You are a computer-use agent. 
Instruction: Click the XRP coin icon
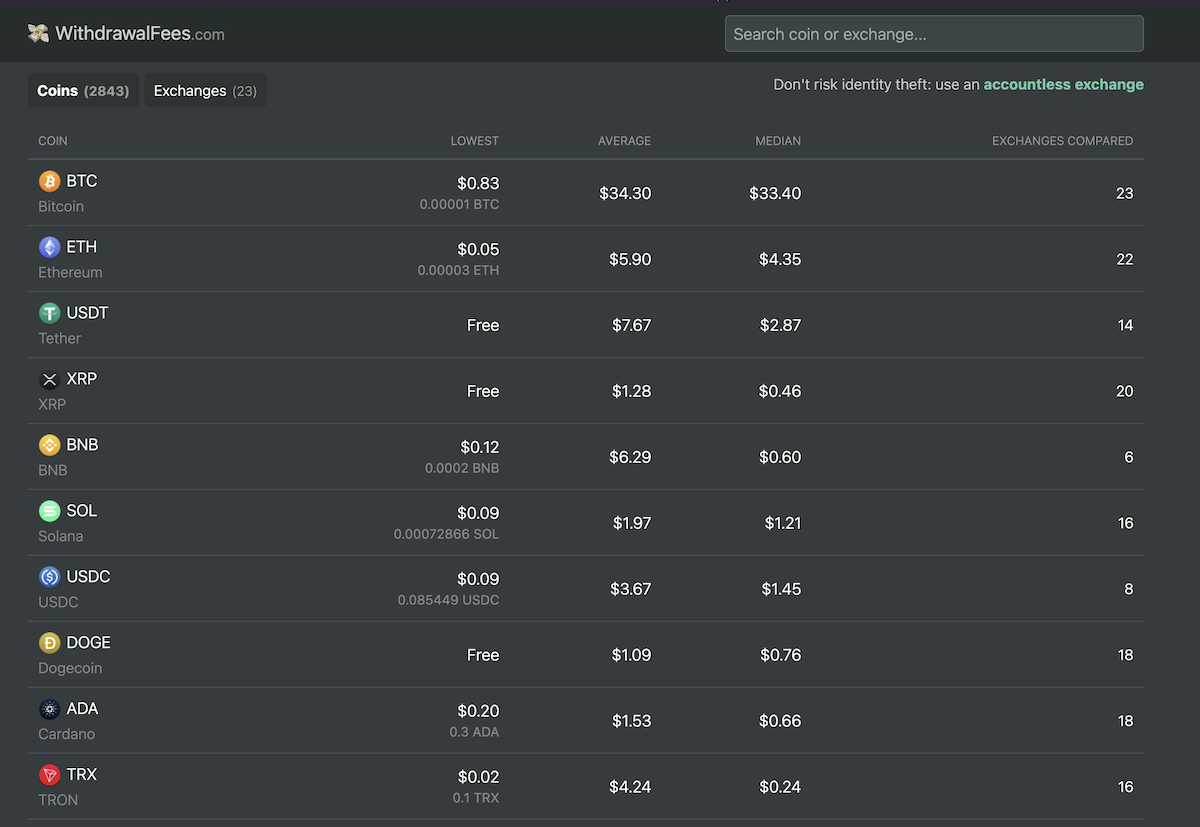(49, 379)
